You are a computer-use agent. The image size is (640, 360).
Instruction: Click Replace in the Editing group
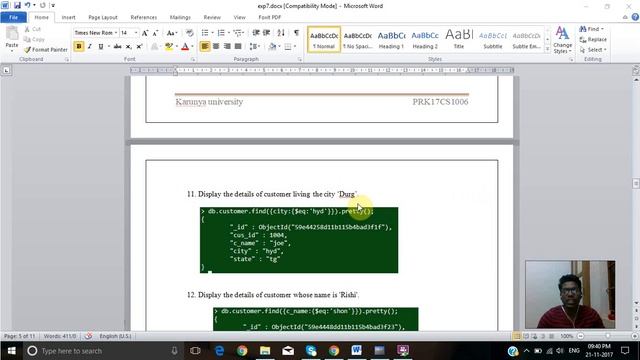point(593,39)
